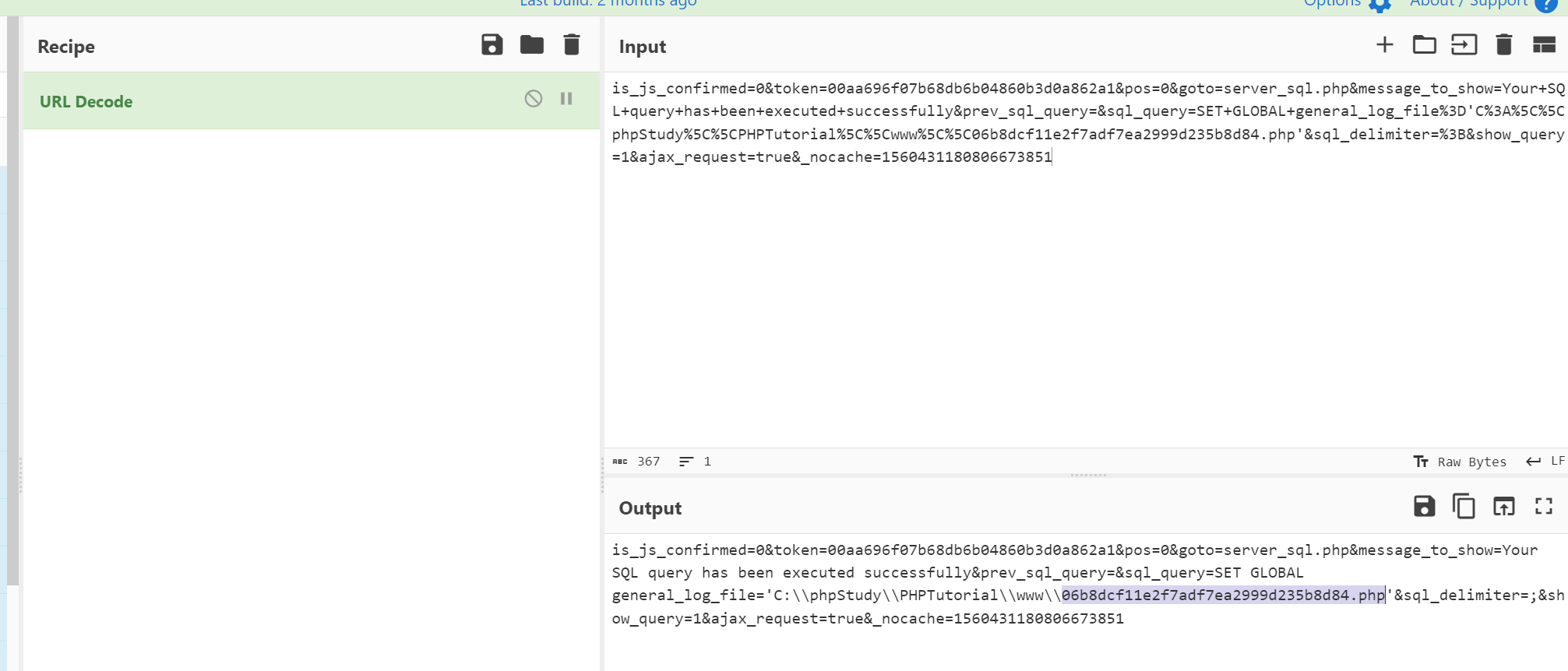Save output to file
The image size is (1568, 671).
[1425, 506]
